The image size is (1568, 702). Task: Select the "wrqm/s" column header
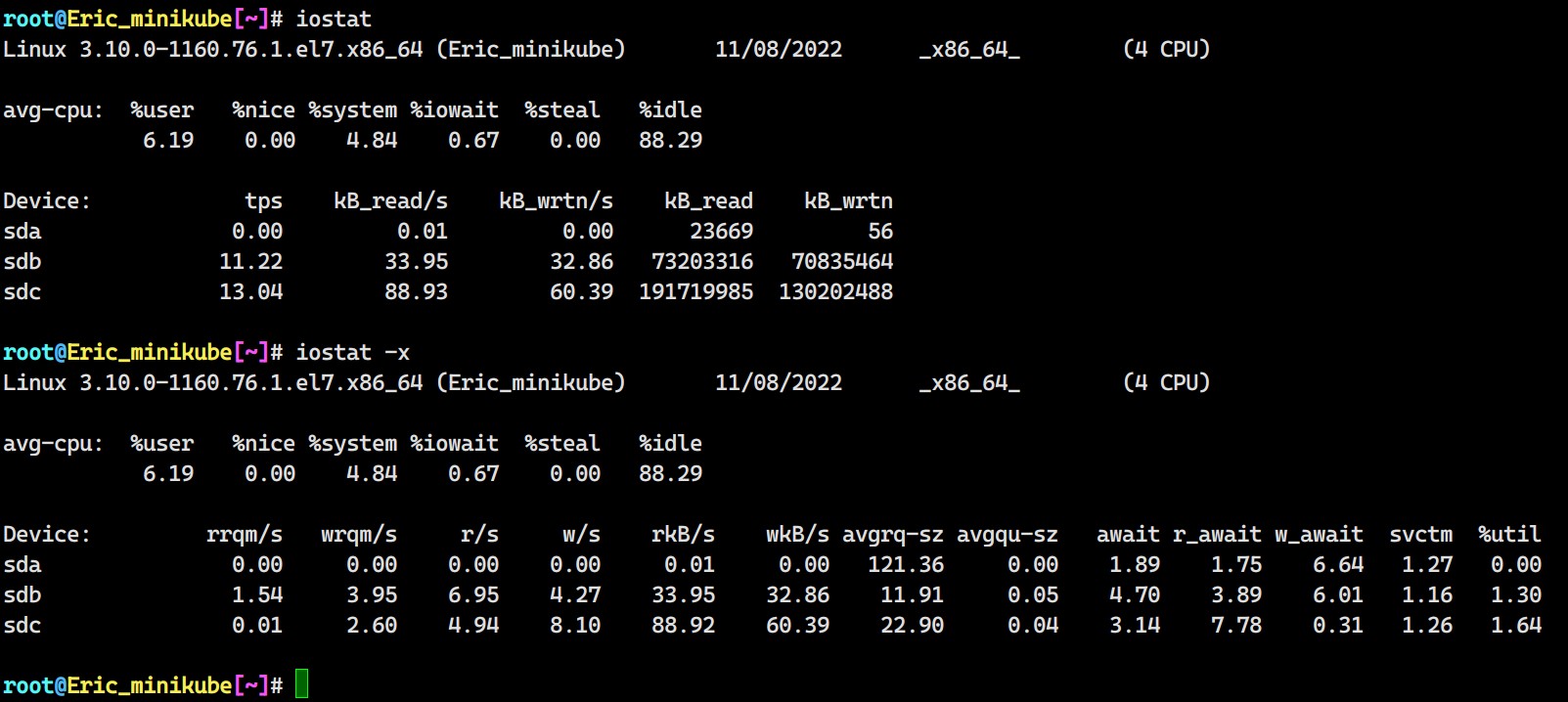(359, 535)
